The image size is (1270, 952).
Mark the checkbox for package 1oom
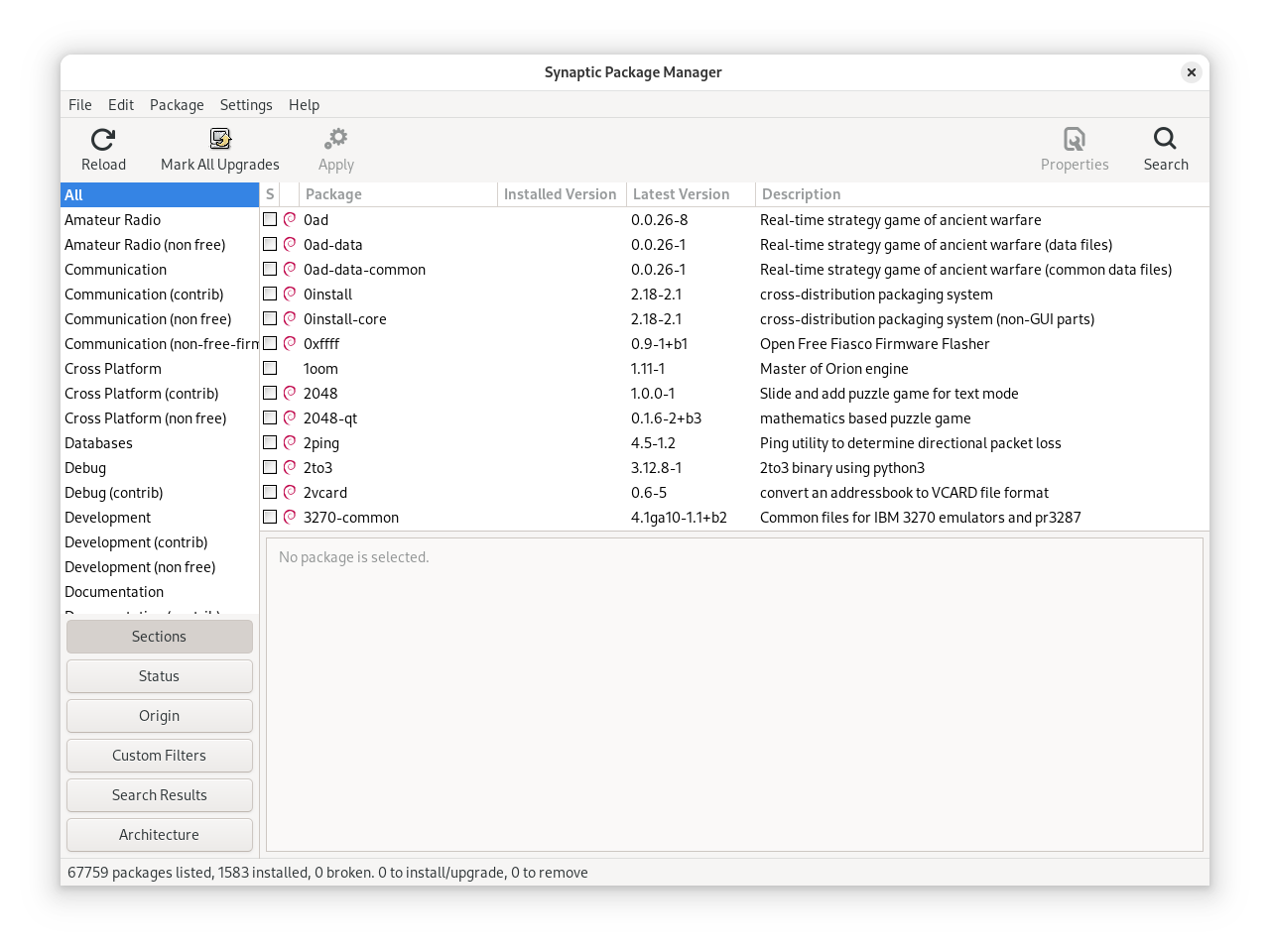point(270,368)
